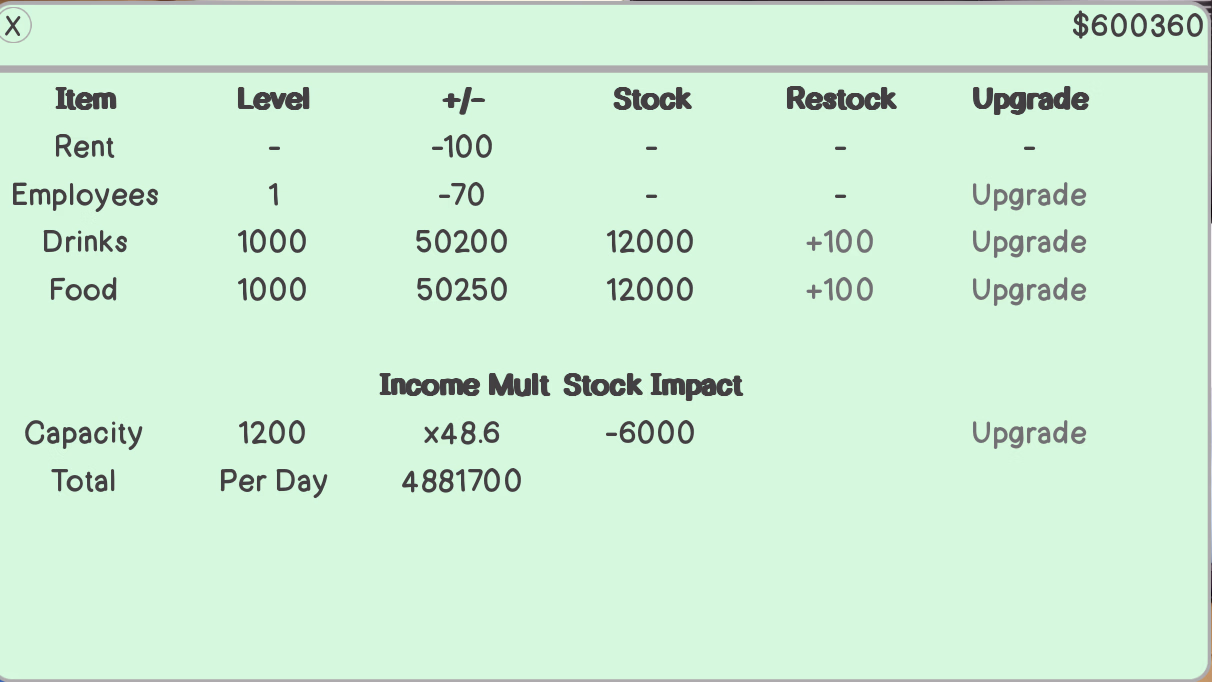Restock Food by +100
Screen dimensions: 1212x682
(x=840, y=290)
